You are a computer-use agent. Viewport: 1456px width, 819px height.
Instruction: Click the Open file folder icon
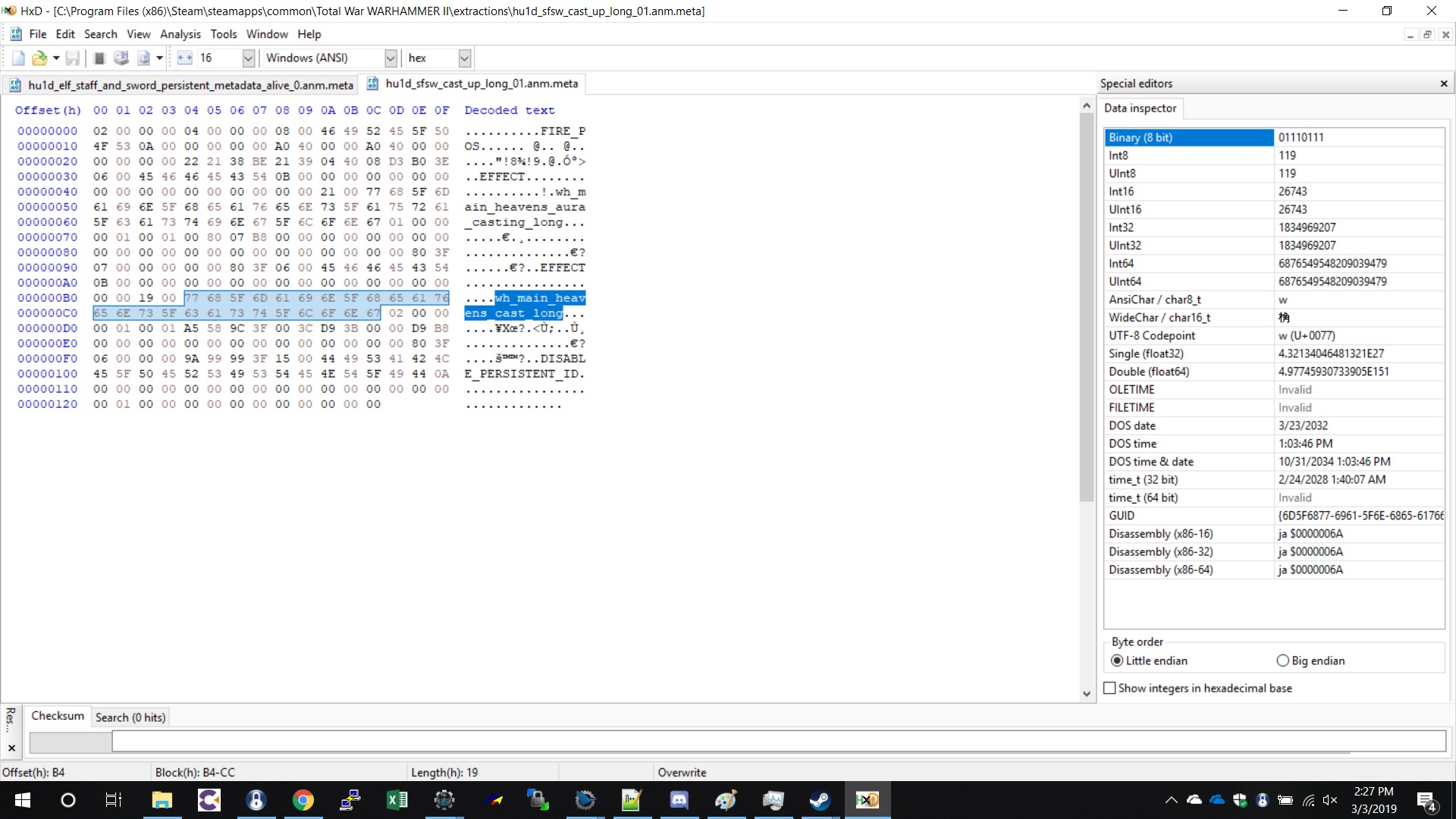tap(39, 58)
